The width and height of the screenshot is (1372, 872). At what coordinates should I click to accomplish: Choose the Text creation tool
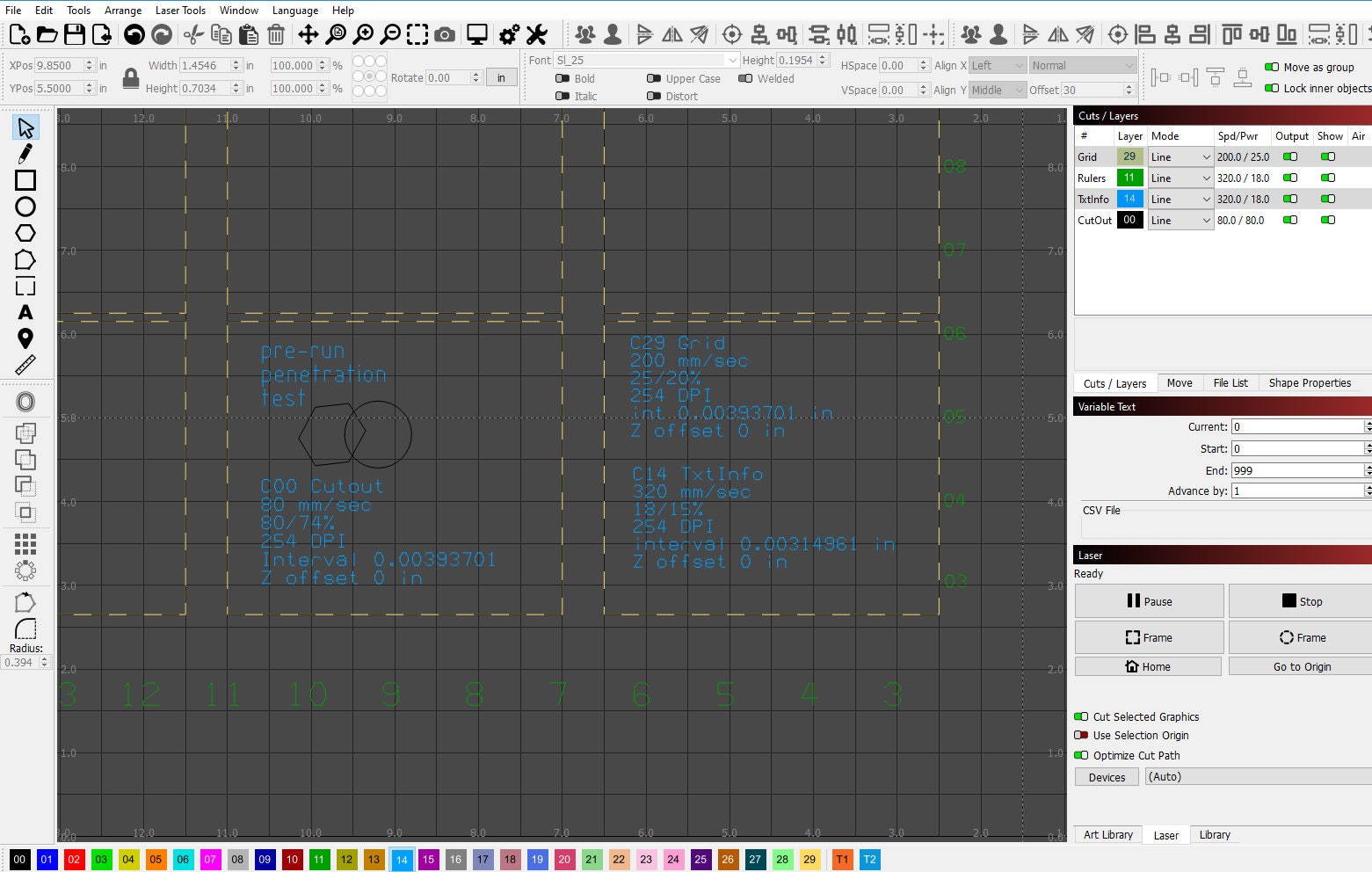pos(25,312)
